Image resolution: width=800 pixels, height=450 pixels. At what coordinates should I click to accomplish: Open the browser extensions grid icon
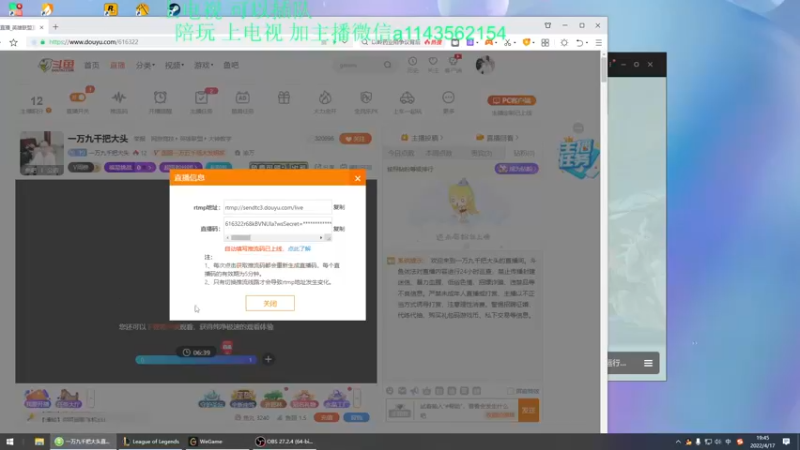545,43
